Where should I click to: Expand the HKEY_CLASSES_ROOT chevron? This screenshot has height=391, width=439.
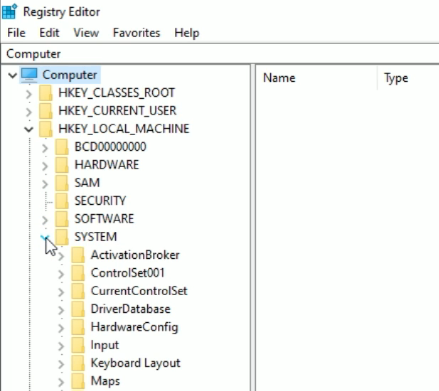click(29, 94)
